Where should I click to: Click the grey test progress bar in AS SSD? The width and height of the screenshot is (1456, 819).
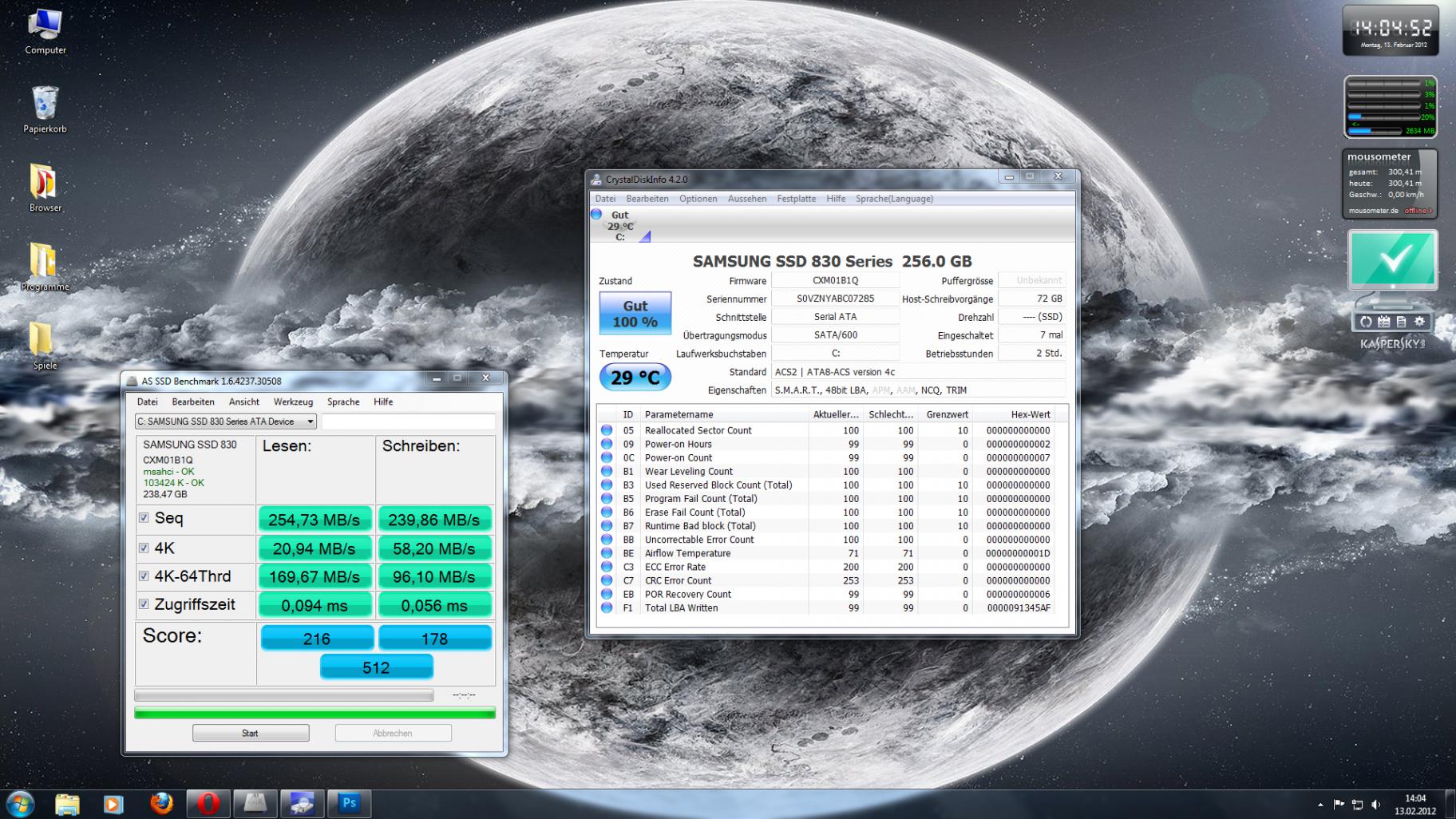click(284, 695)
